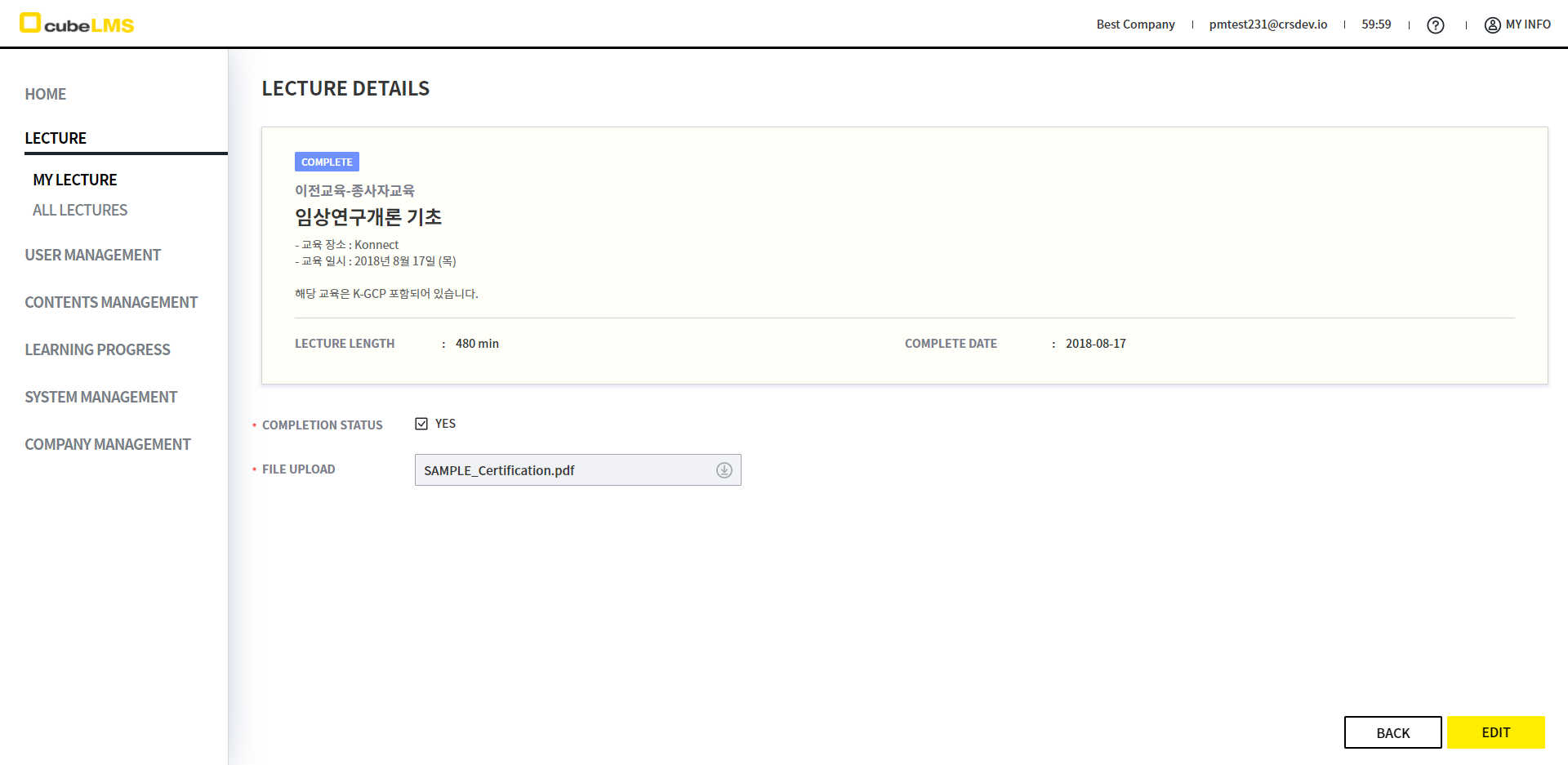The width and height of the screenshot is (1568, 765).
Task: Click the SAMPLE_Certification.pdf file field
Action: (x=563, y=470)
